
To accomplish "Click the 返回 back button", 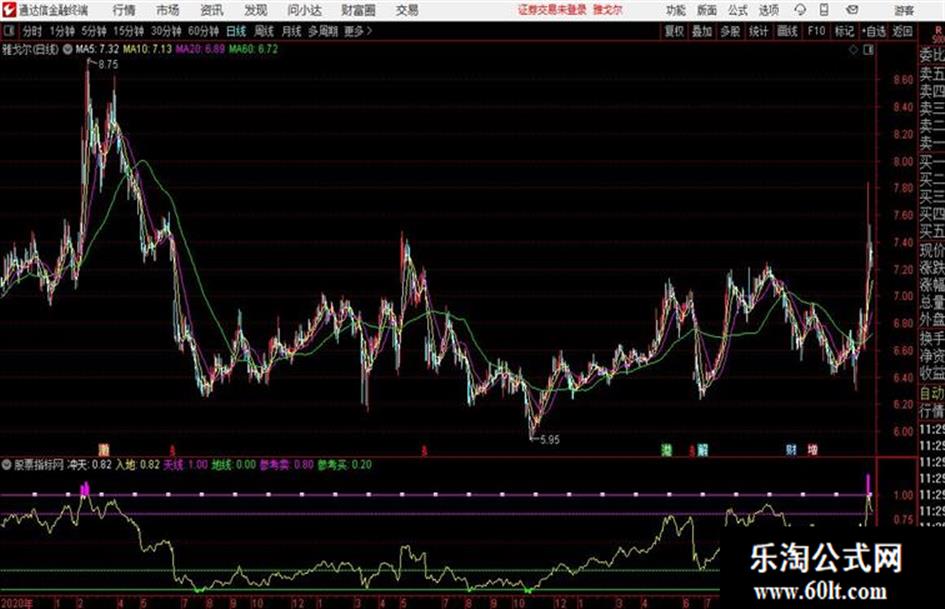I will pos(903,31).
